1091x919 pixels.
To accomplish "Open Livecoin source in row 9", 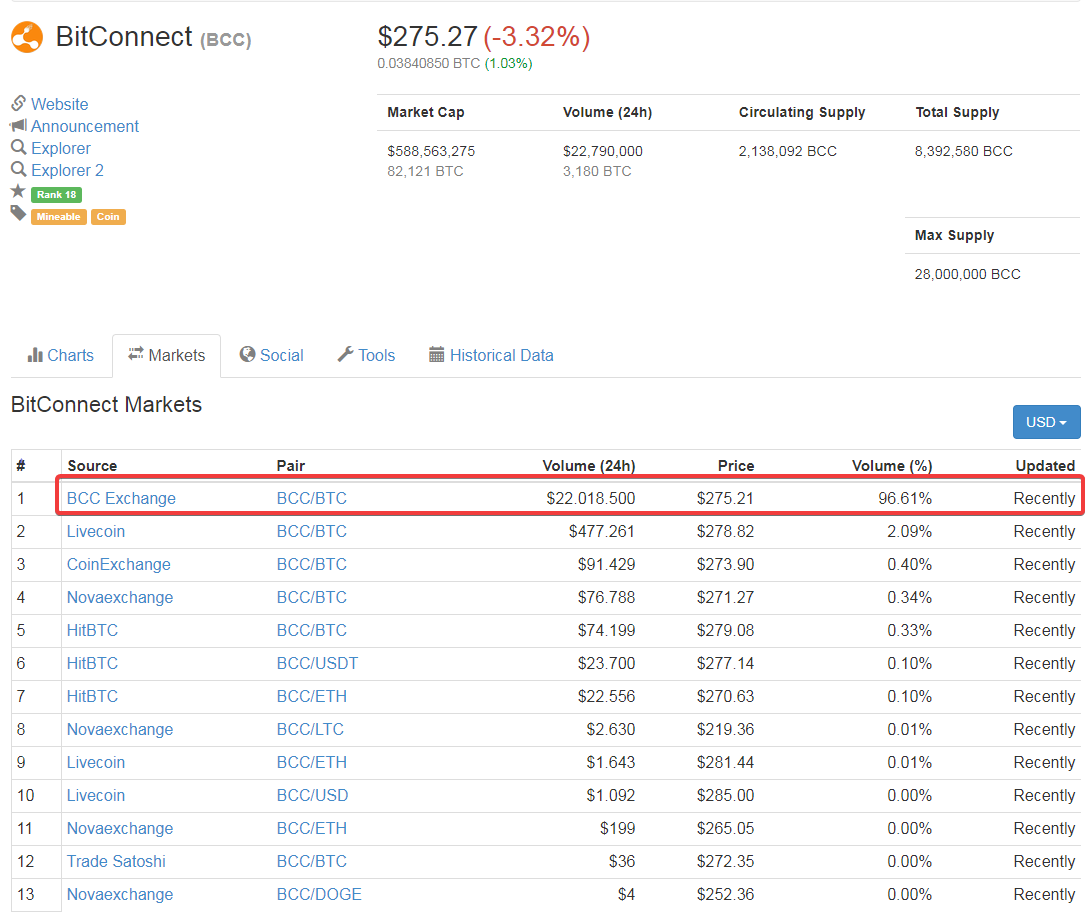I will pyautogui.click(x=96, y=762).
